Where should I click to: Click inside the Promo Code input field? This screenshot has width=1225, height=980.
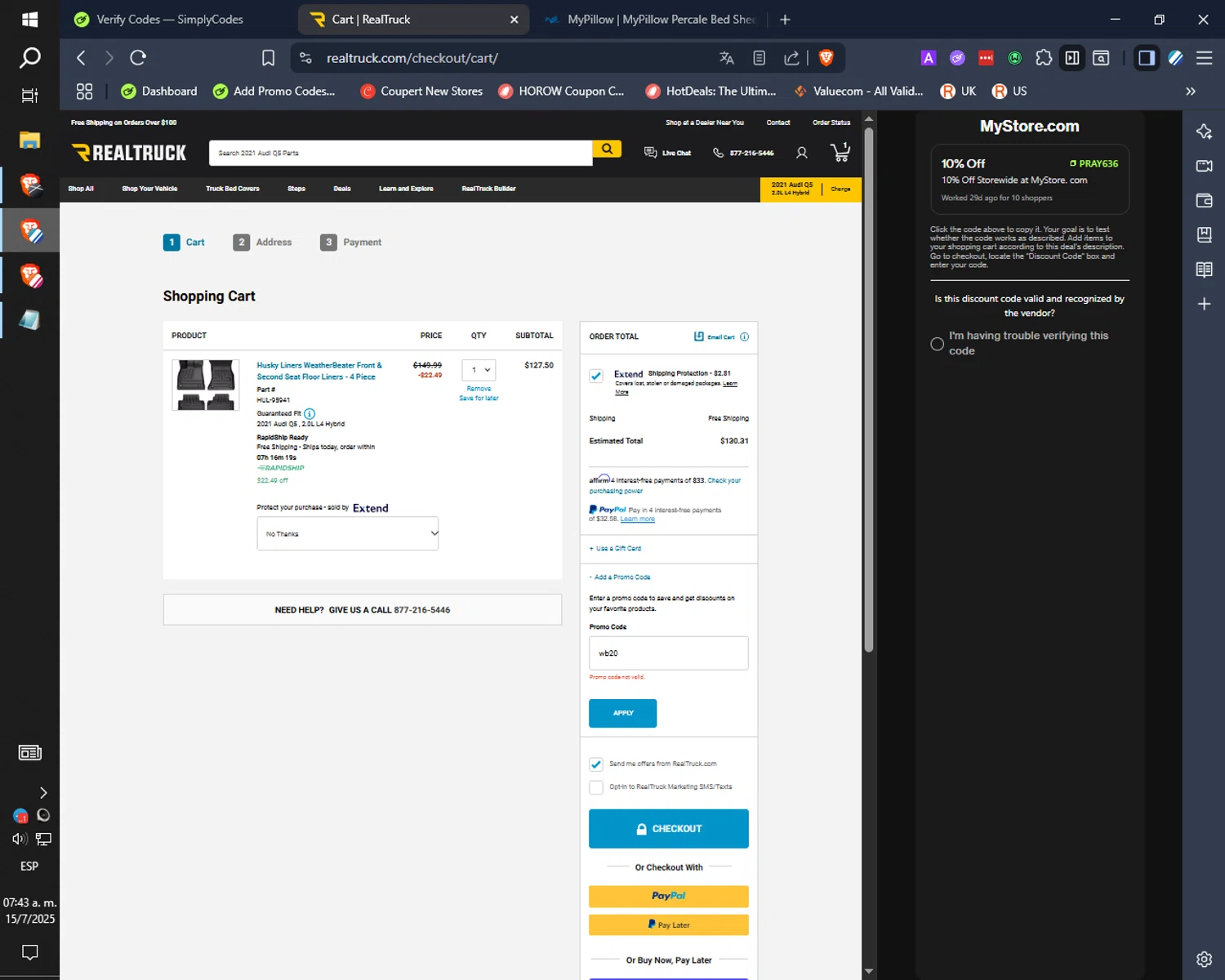coord(668,653)
